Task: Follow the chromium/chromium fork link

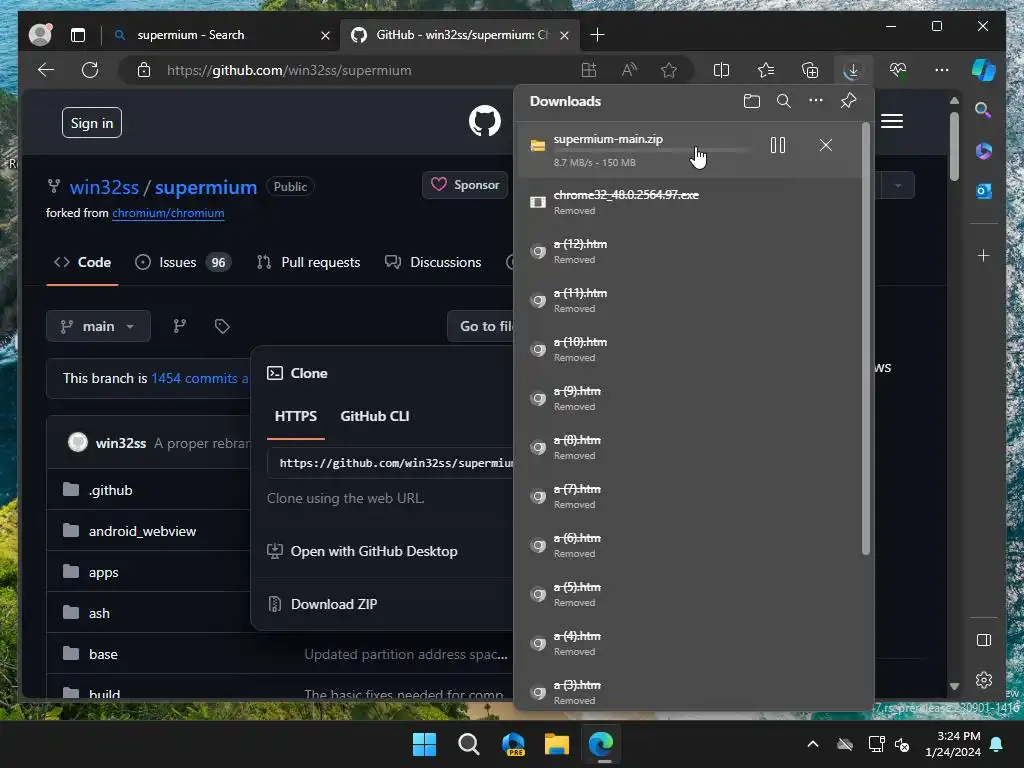Action: pos(168,214)
